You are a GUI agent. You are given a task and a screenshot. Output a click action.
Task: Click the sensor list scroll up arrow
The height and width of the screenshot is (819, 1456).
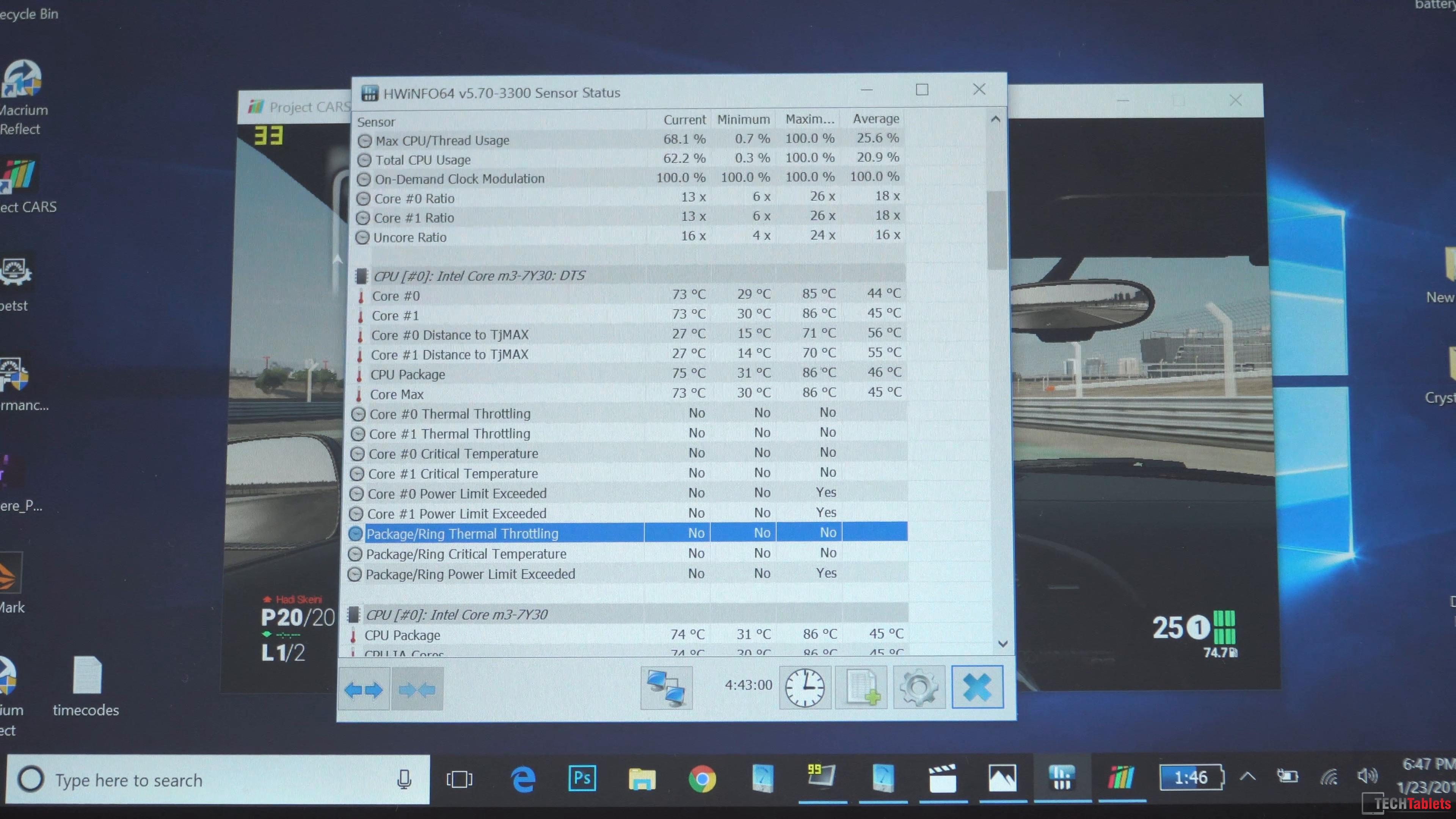click(996, 119)
